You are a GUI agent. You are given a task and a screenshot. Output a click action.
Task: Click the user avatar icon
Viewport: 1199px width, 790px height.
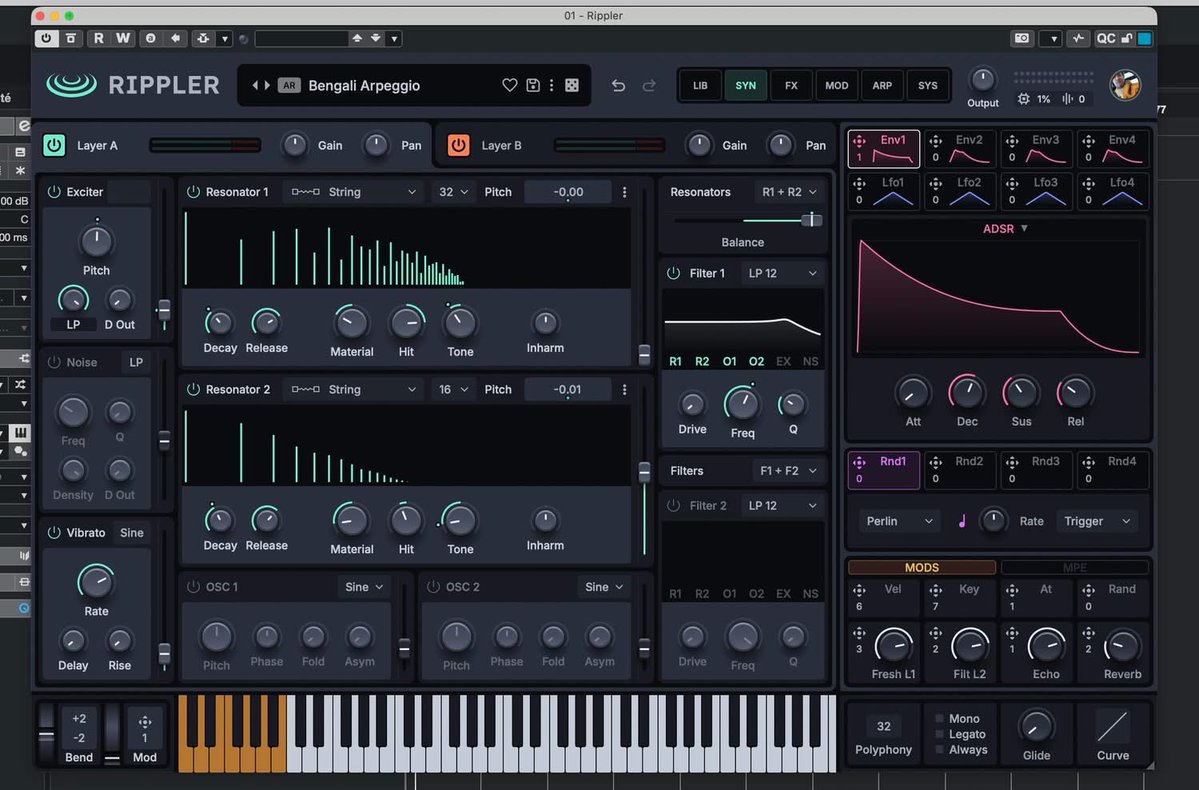(1126, 85)
